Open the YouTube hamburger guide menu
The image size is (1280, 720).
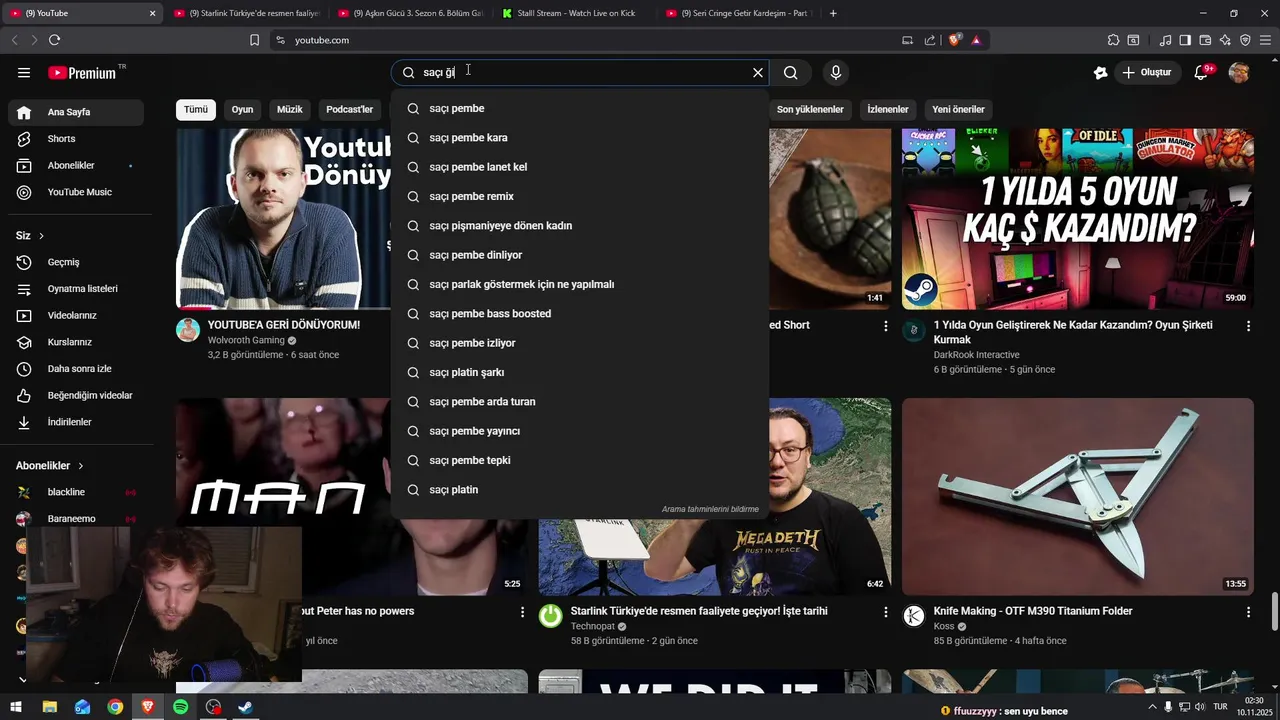point(24,72)
